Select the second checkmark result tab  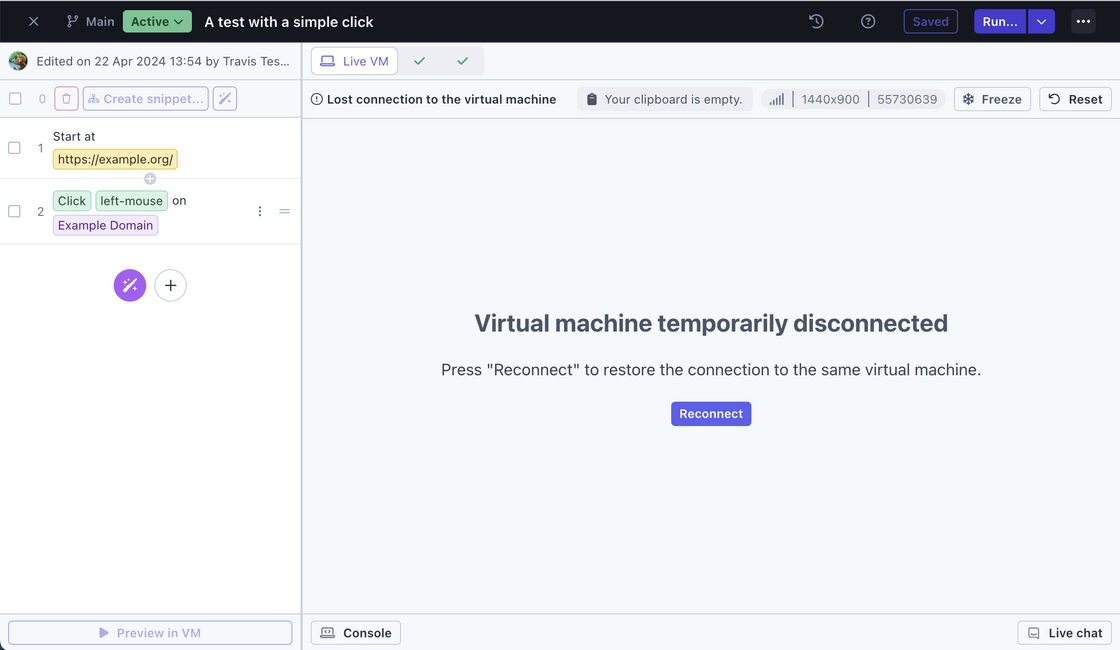[x=462, y=61]
